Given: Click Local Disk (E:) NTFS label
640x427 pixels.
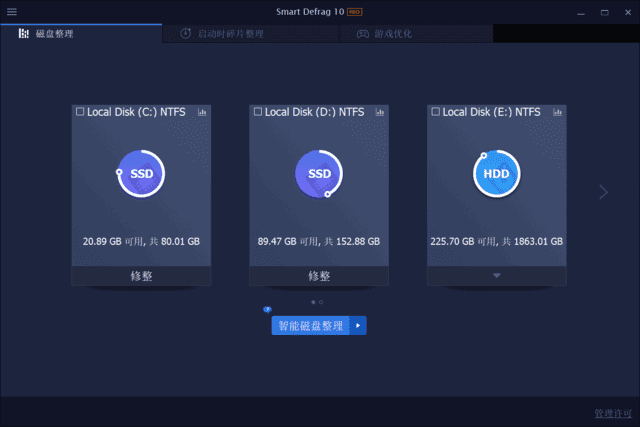Looking at the screenshot, I should tap(491, 112).
